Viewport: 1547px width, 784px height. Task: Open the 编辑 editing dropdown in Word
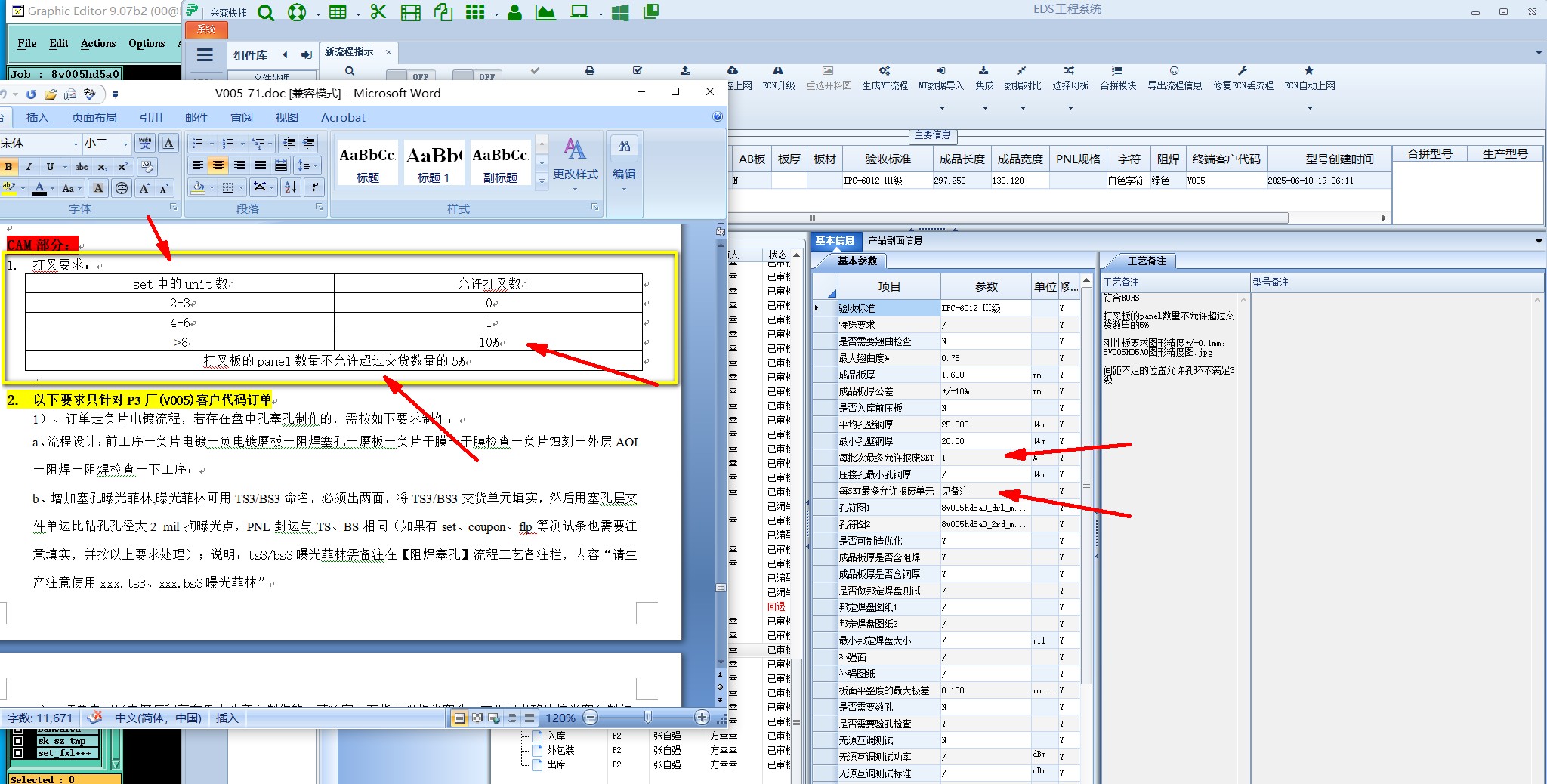[624, 165]
